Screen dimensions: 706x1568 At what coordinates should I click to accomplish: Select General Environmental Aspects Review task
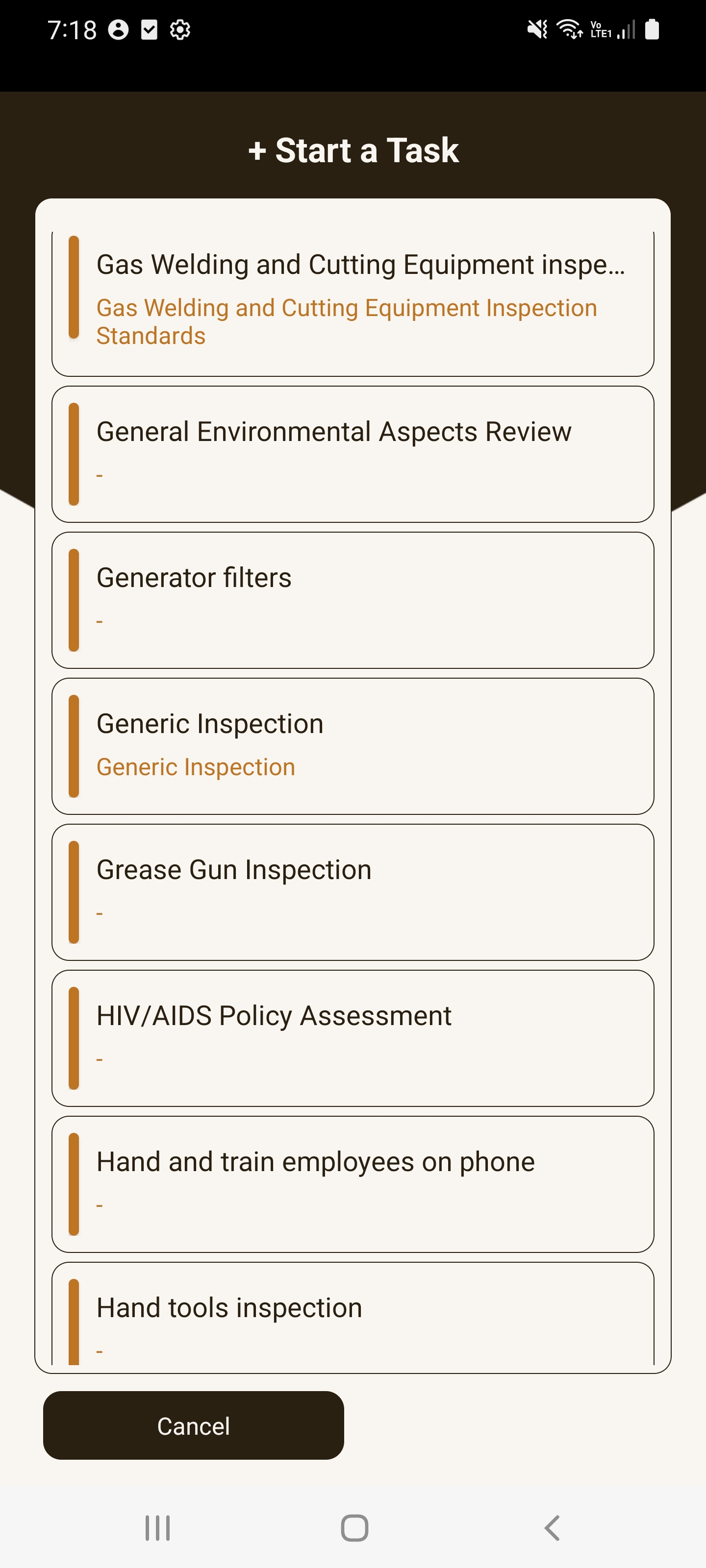click(353, 453)
